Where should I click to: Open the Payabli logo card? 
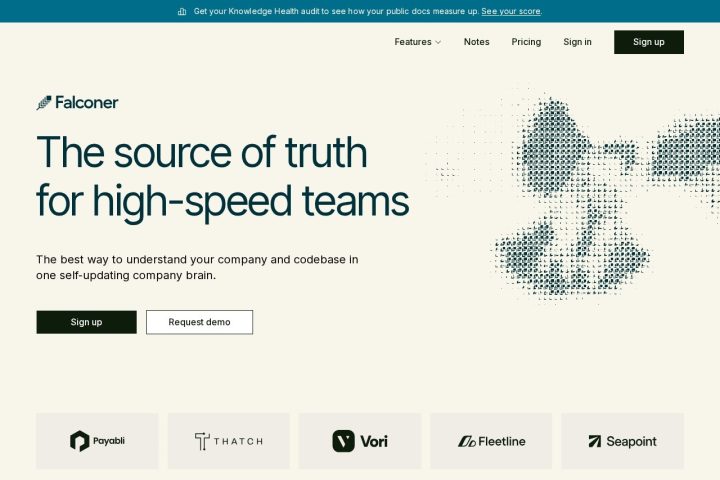click(97, 441)
